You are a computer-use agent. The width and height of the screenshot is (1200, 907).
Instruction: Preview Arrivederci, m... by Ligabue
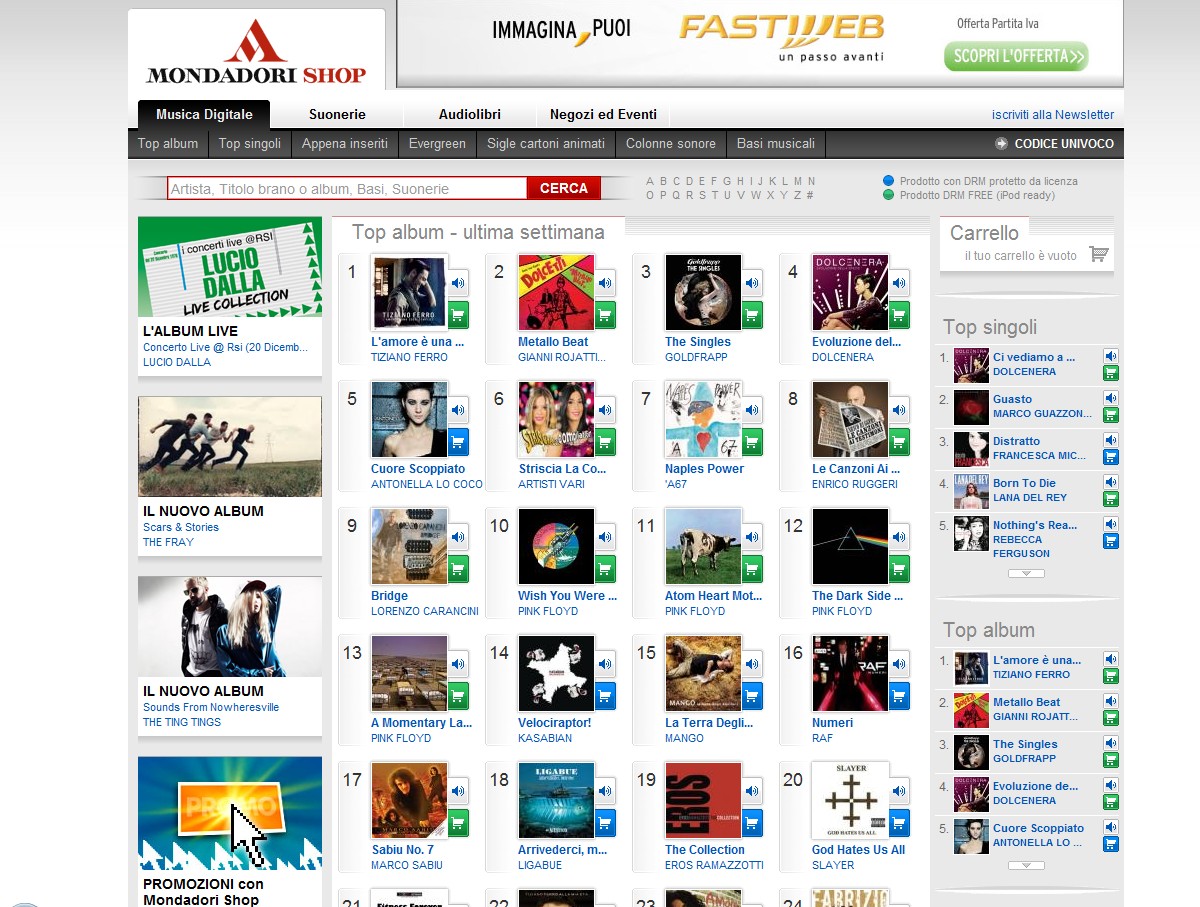(x=605, y=791)
